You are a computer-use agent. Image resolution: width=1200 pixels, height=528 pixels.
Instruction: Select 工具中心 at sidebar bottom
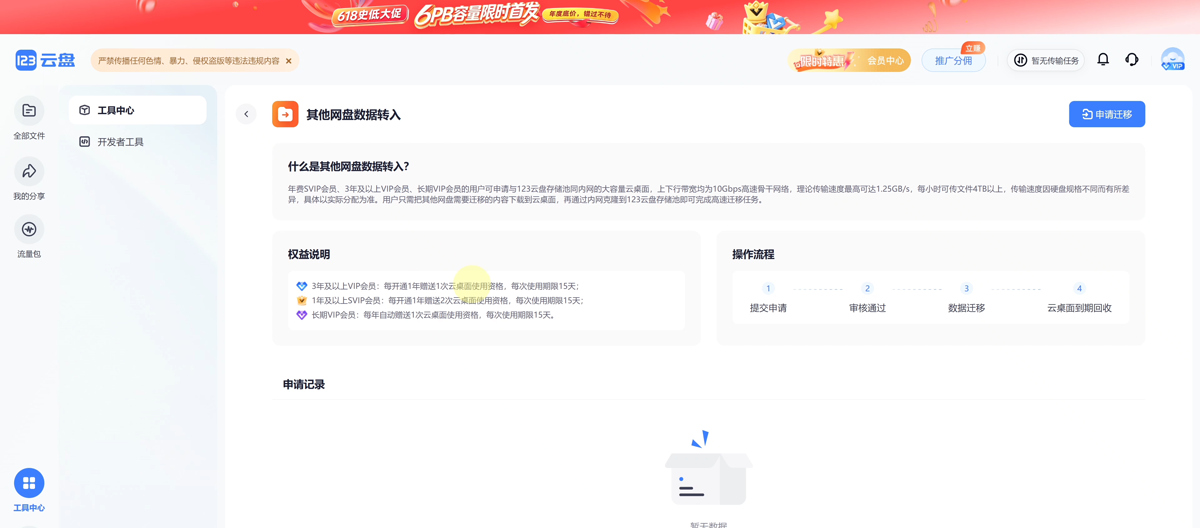(29, 491)
